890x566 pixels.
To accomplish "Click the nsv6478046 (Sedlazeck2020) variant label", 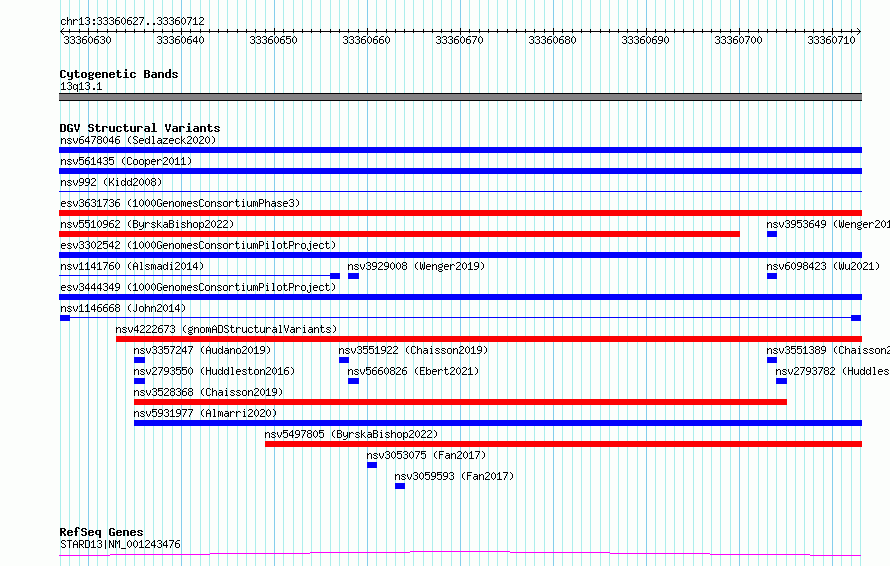I will point(138,140).
